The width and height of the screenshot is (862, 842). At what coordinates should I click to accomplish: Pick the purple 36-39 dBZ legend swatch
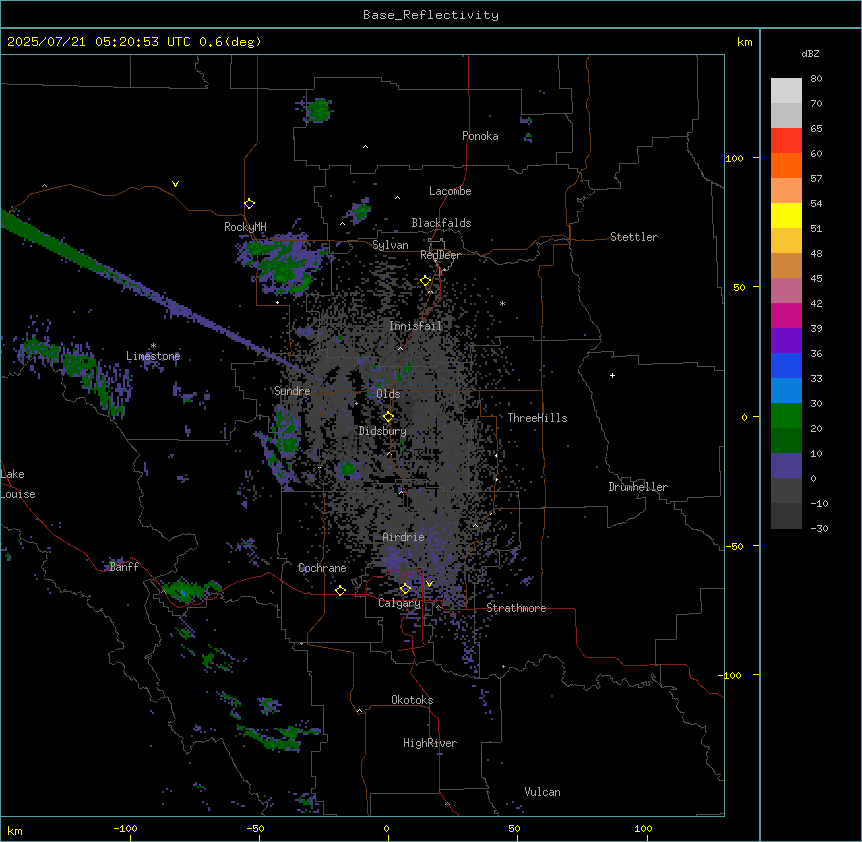click(x=786, y=341)
